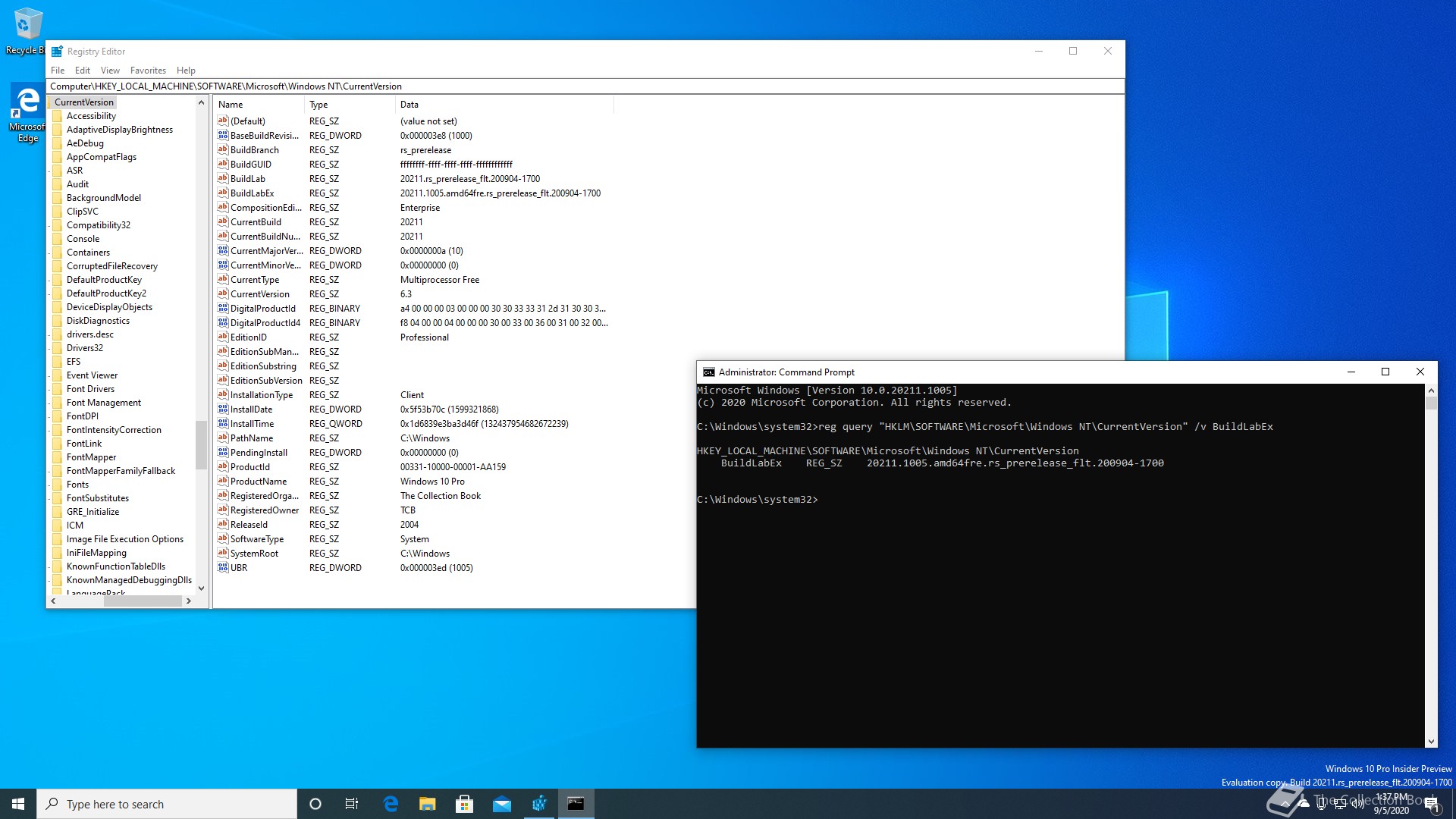This screenshot has width=1456, height=819.
Task: Open Microsoft Edge desktop shortcut
Action: pyautogui.click(x=27, y=112)
